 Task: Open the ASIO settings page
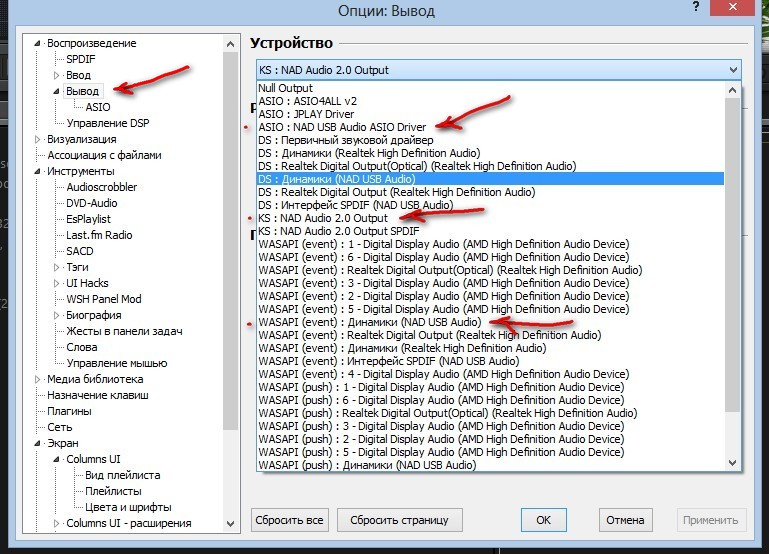click(x=98, y=107)
